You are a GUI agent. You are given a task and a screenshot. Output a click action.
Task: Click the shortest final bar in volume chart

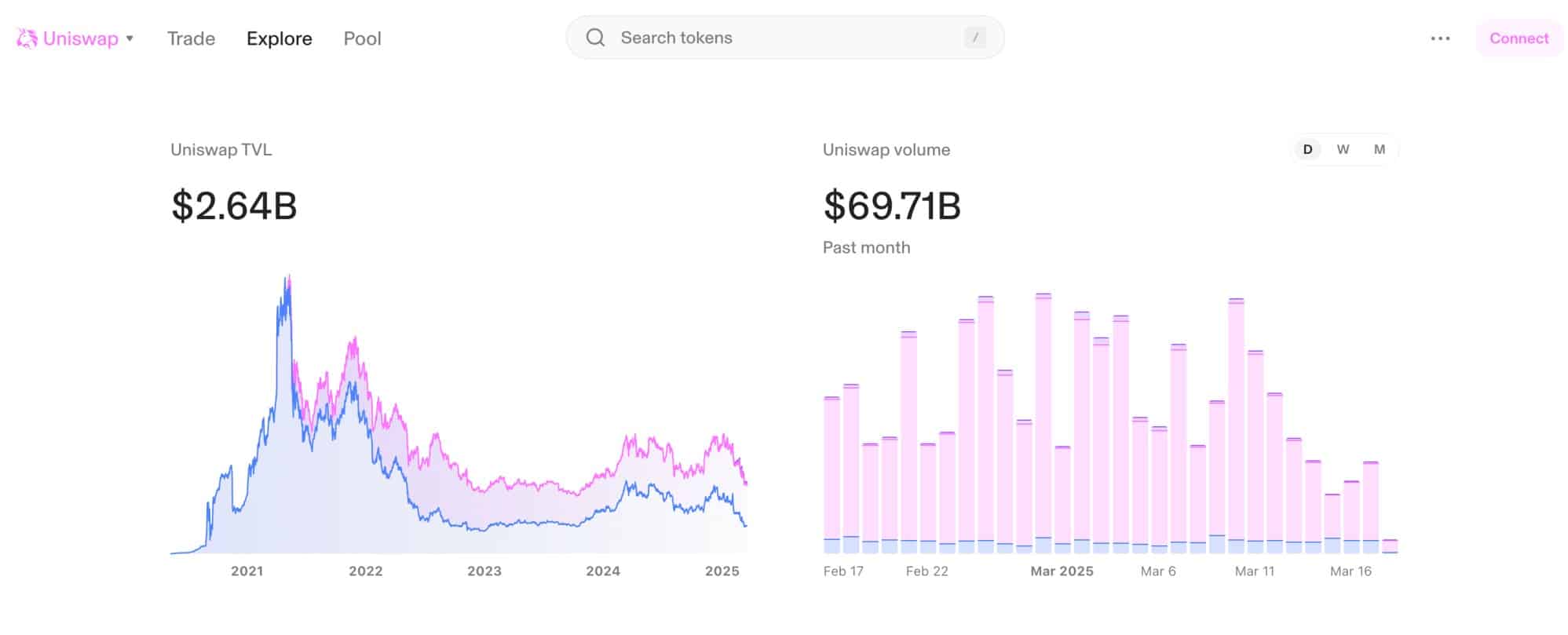click(1390, 546)
